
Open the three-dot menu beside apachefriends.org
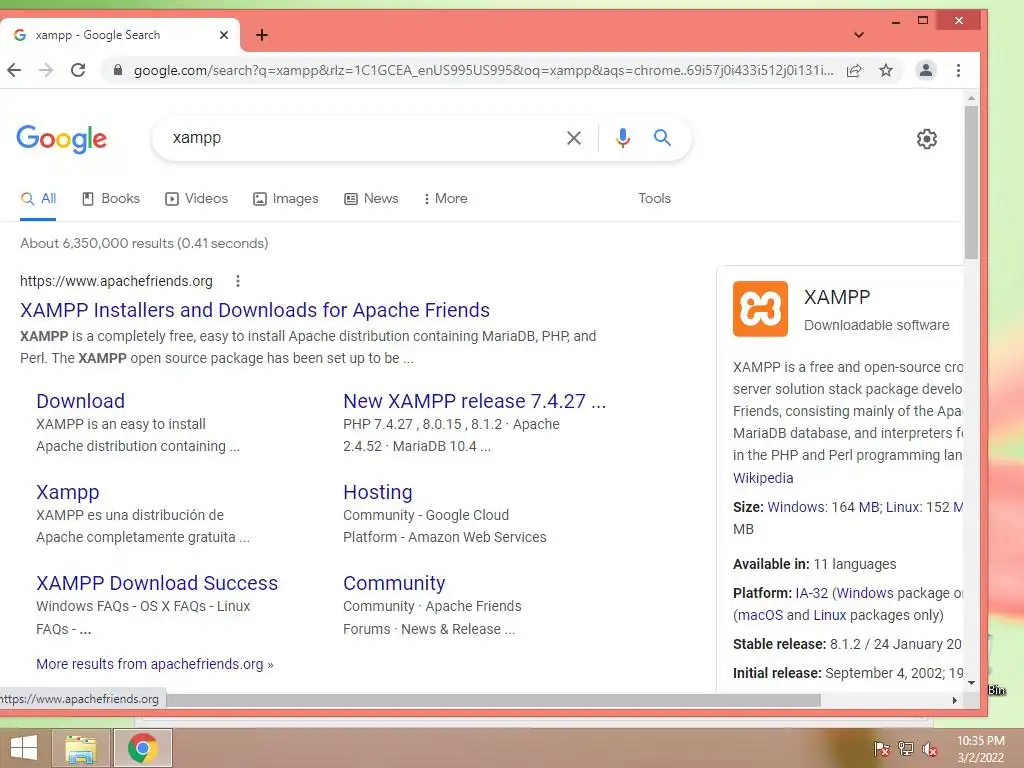pyautogui.click(x=238, y=281)
